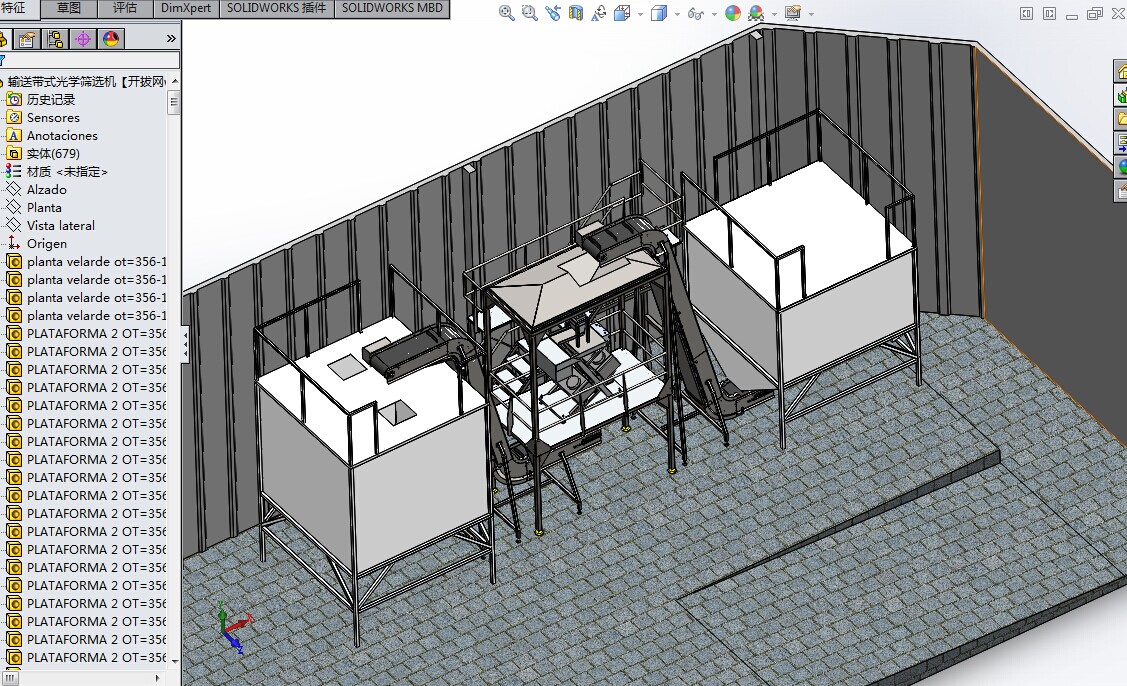Click left white hopper bin in model
Screen dimensions: 1127x686
pos(374,460)
